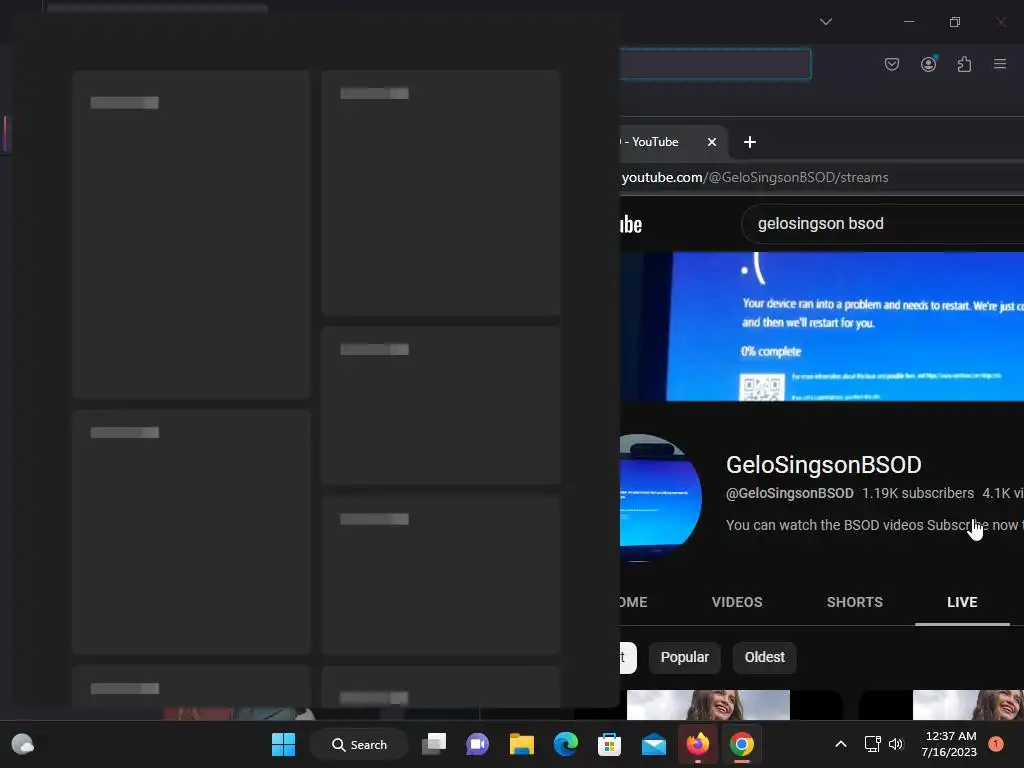Open a new tab with plus button

[750, 142]
